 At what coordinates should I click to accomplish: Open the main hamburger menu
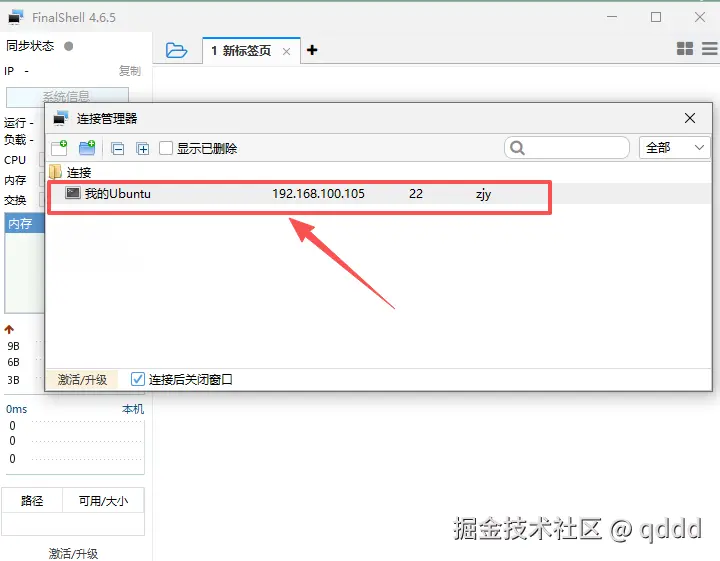(709, 49)
